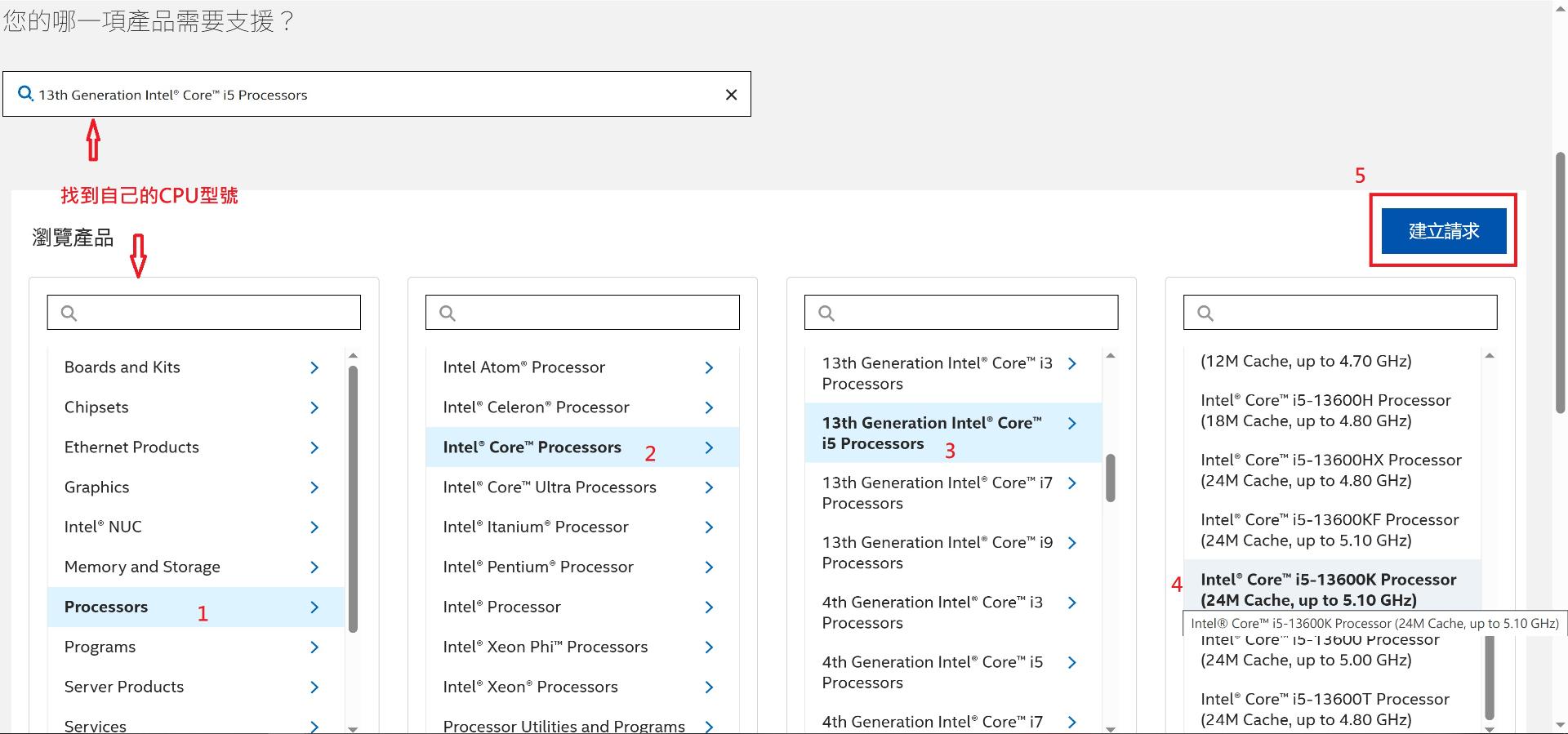Viewport: 1568px width, 734px height.
Task: Click the 建立請求 button
Action: (1443, 231)
